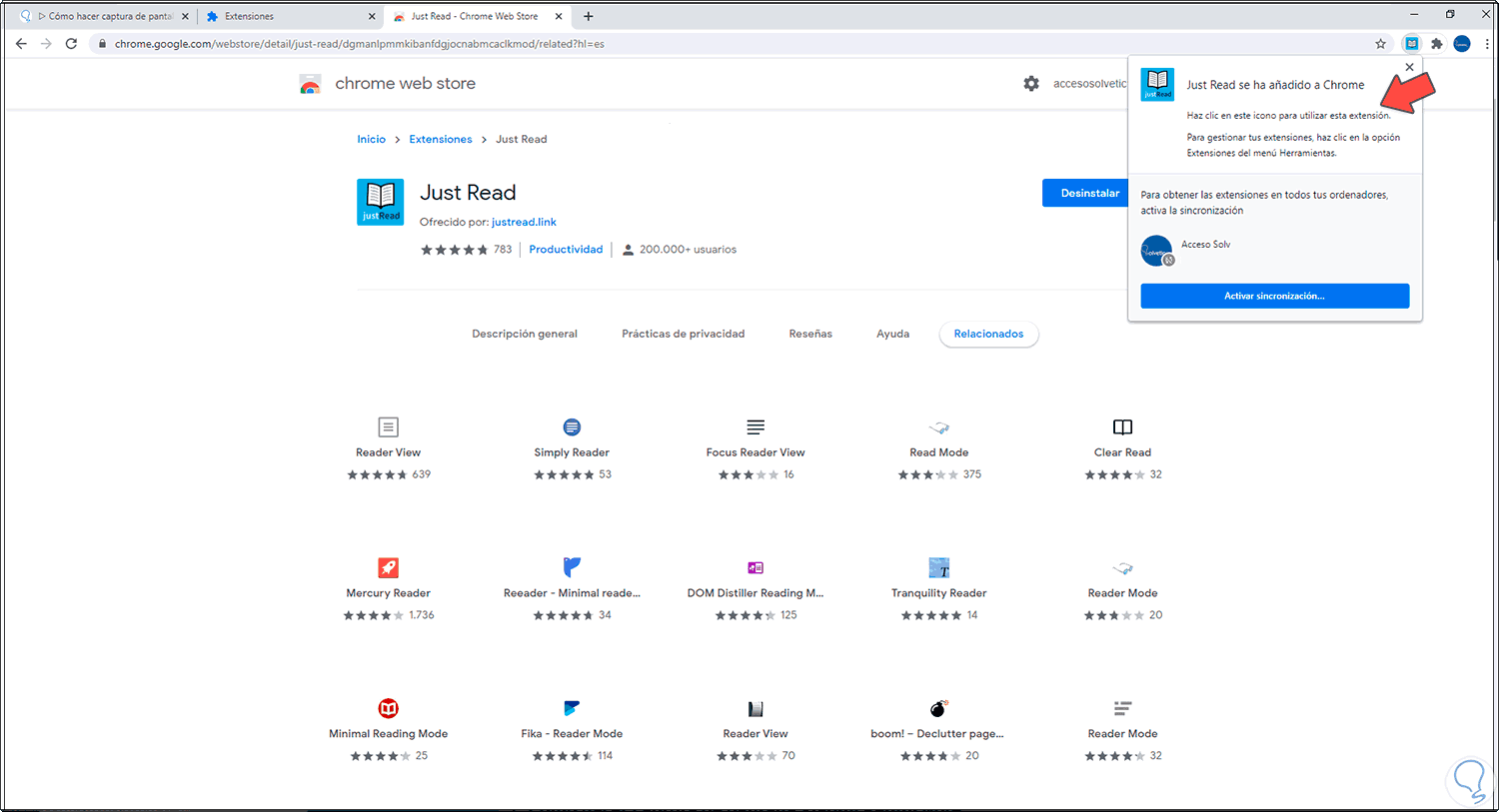Click the address bar URL field

735,44
